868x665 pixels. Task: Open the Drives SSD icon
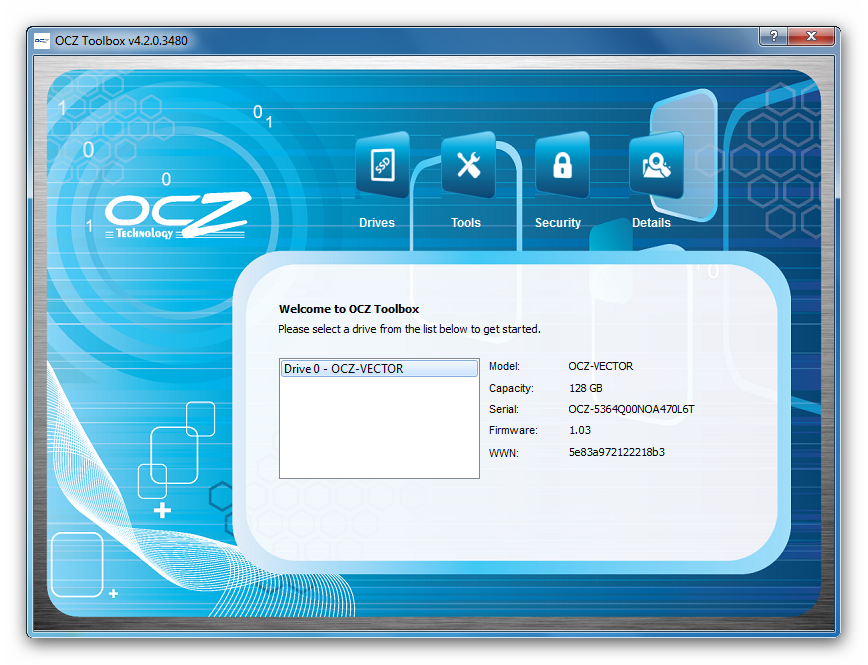pyautogui.click(x=383, y=165)
